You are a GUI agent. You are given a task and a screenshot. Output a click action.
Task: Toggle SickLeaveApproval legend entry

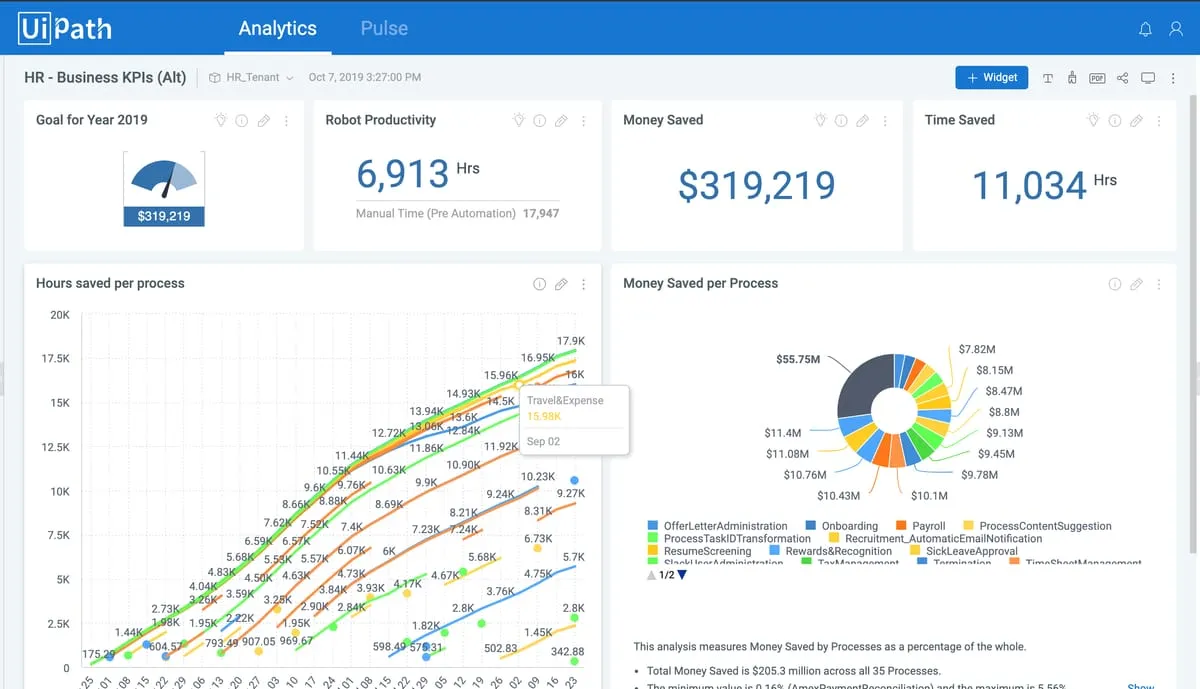click(962, 551)
